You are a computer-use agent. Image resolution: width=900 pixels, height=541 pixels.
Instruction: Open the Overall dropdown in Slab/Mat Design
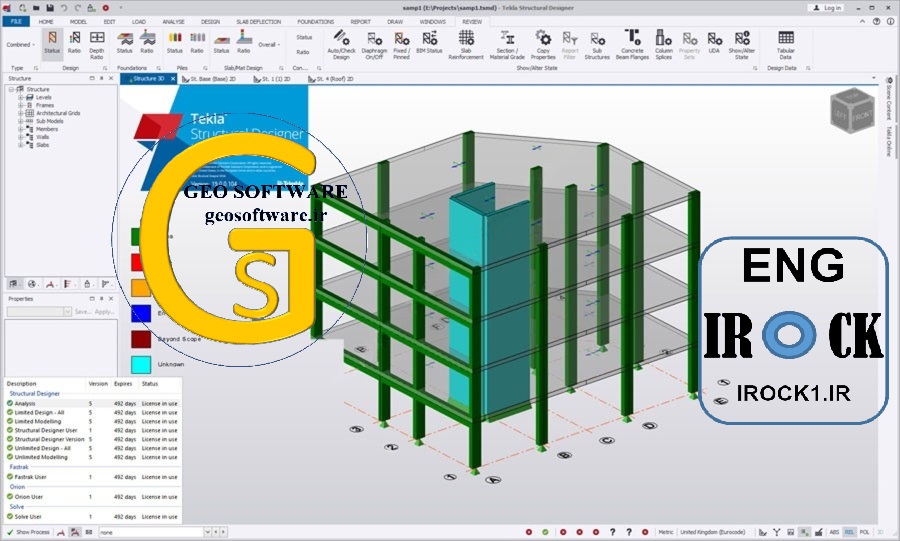pos(269,45)
